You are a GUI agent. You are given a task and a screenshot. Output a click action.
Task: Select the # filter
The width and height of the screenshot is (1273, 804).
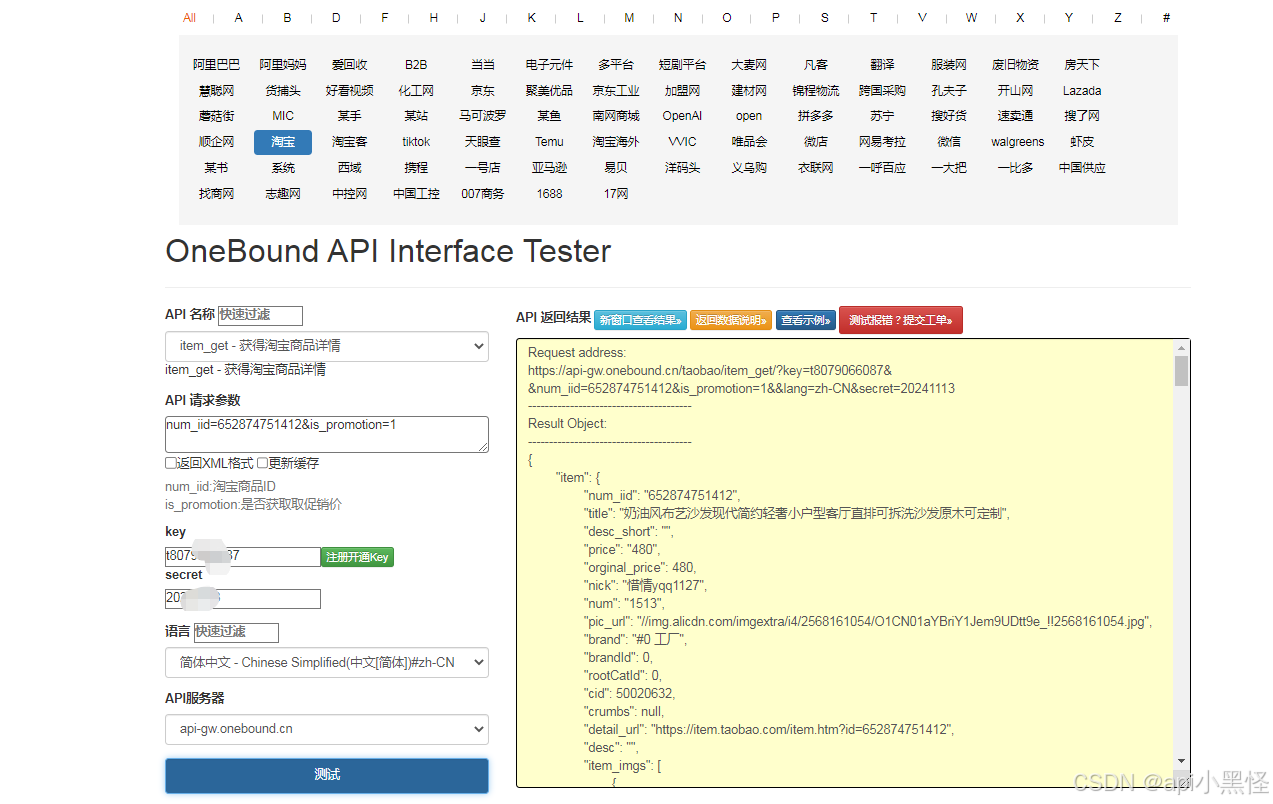pos(1166,18)
